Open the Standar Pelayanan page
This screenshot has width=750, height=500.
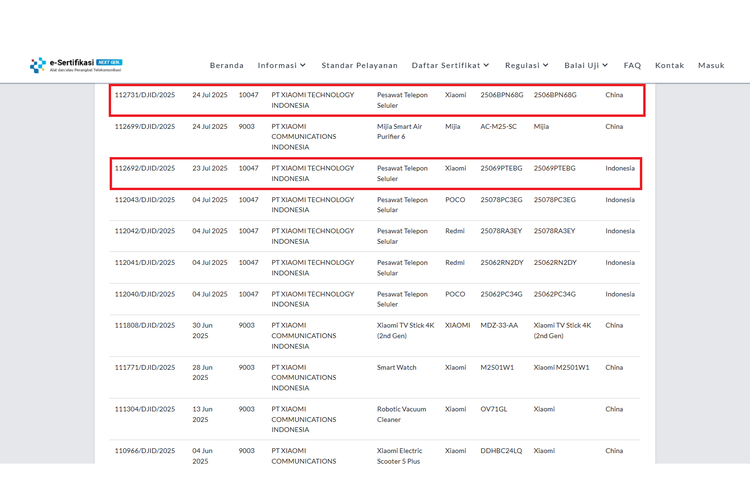(359, 65)
